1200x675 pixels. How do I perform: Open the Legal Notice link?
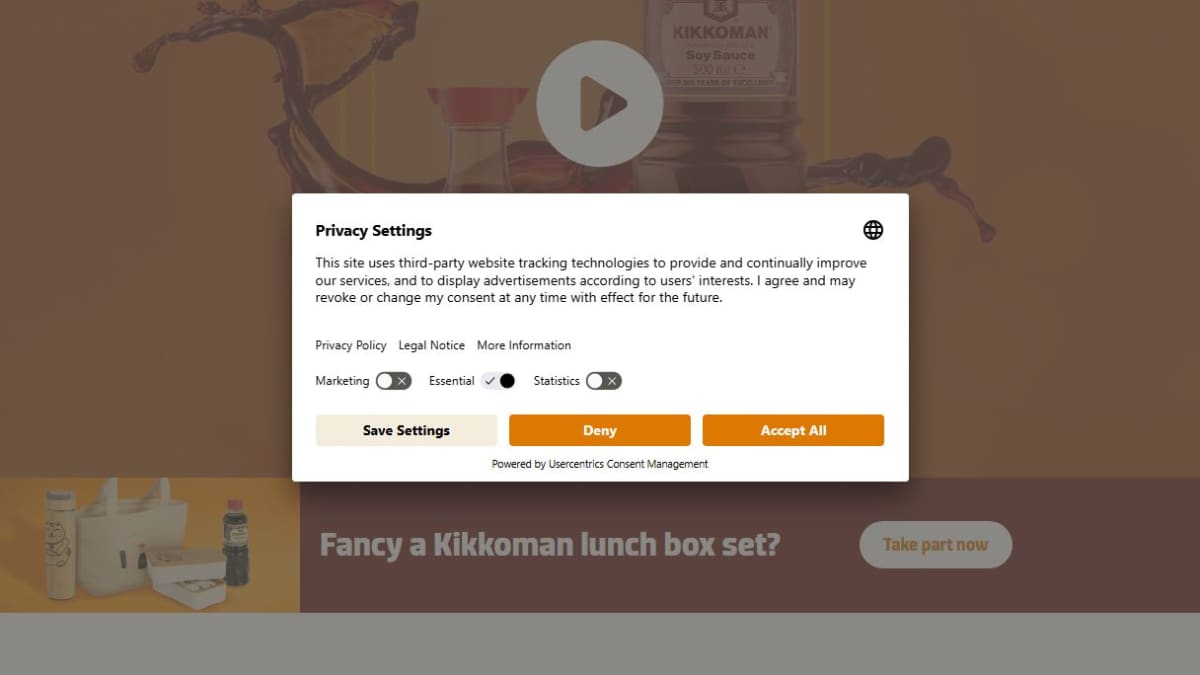[432, 345]
